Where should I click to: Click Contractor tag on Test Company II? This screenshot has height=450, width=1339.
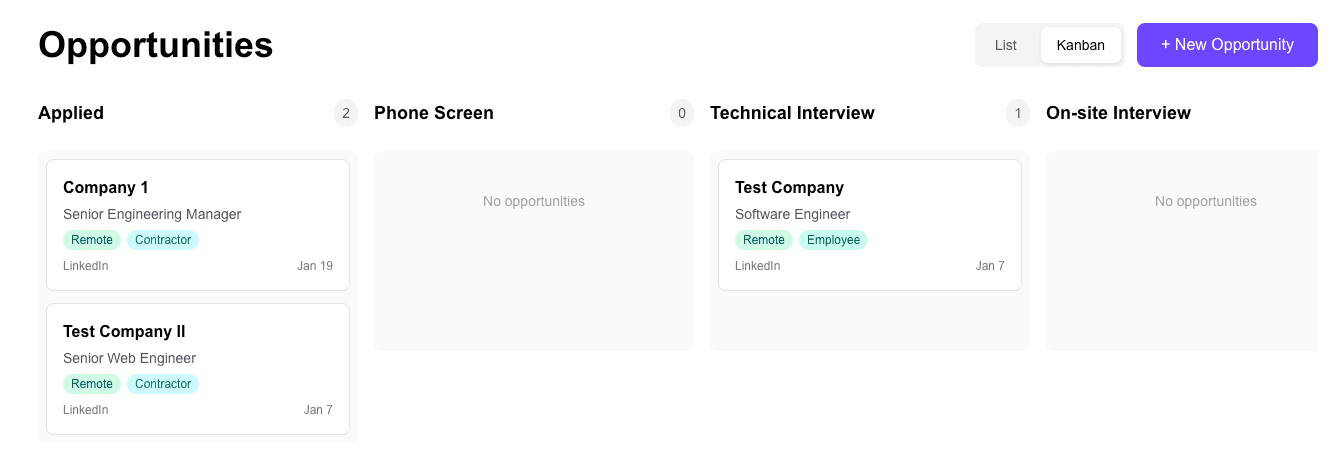coord(163,384)
